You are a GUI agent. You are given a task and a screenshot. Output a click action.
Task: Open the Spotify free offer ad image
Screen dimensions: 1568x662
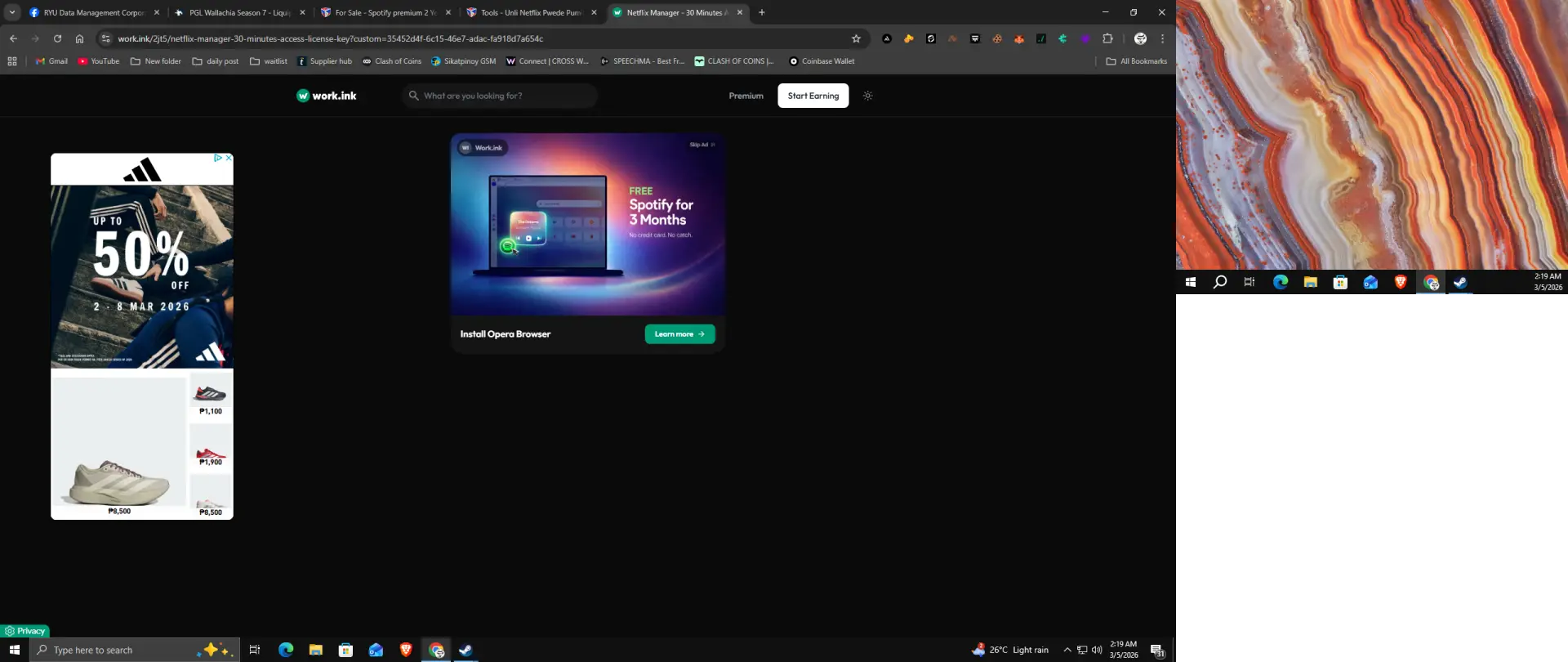[x=587, y=225]
